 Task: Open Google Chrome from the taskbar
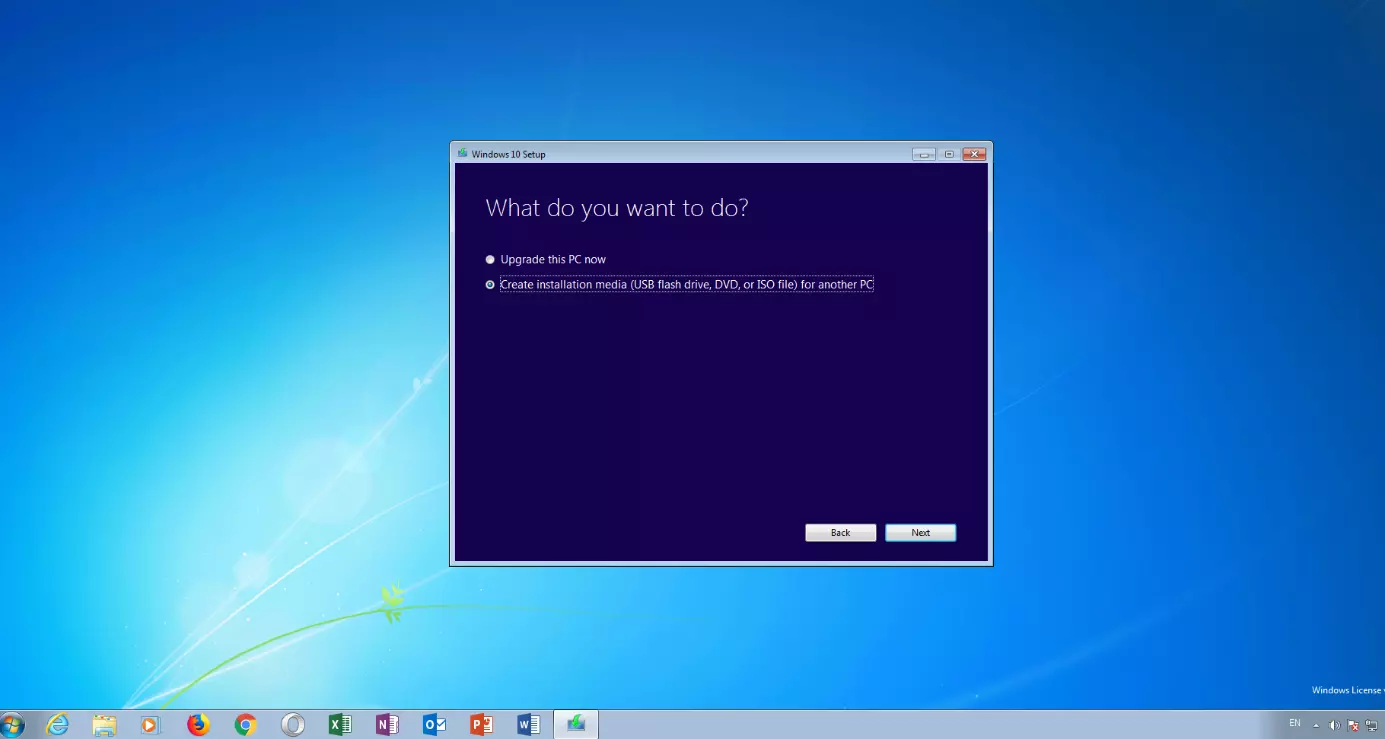pos(245,725)
